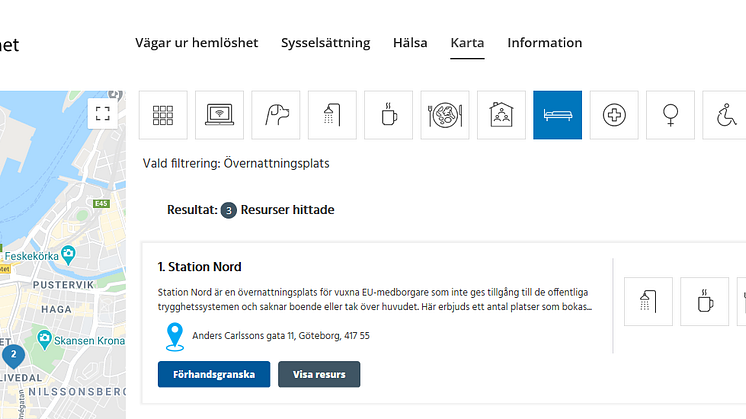
Task: Open the Station Nord result title
Action: [x=199, y=267]
